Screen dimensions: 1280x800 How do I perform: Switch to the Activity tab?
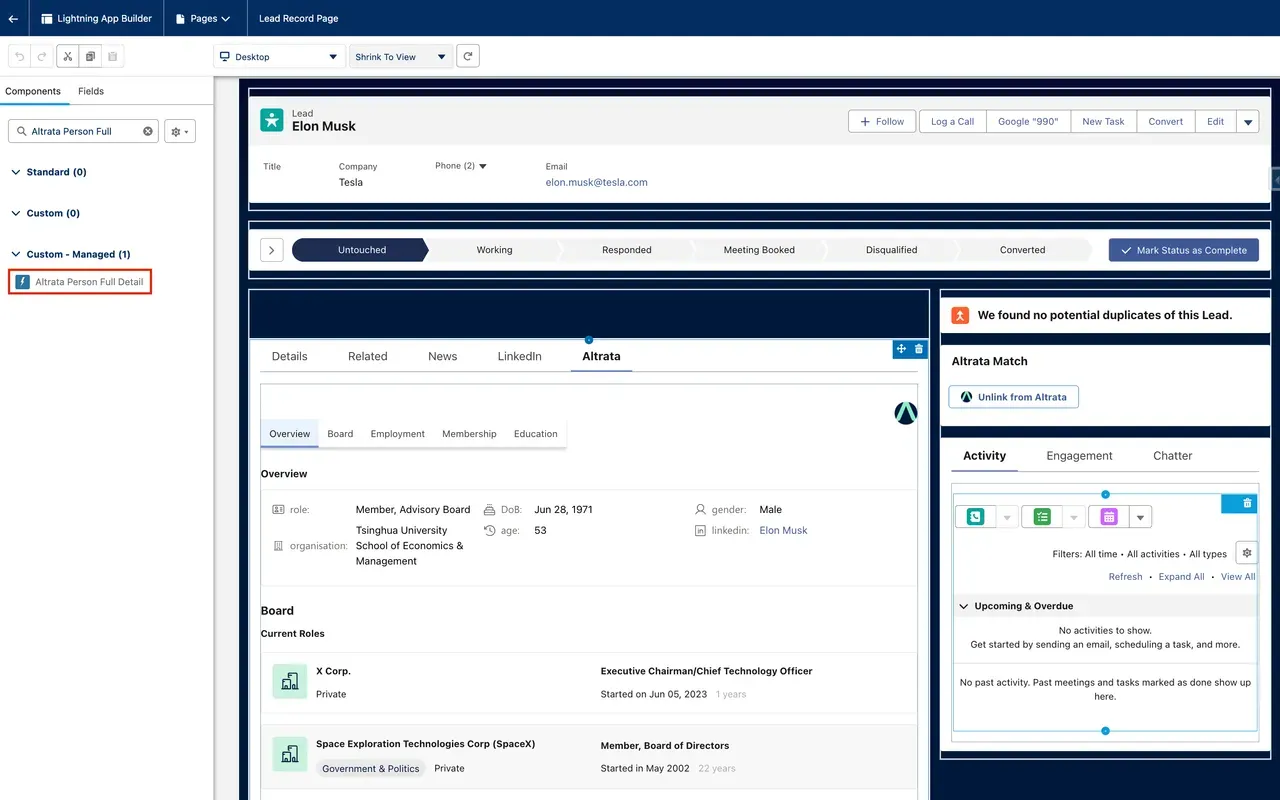985,456
